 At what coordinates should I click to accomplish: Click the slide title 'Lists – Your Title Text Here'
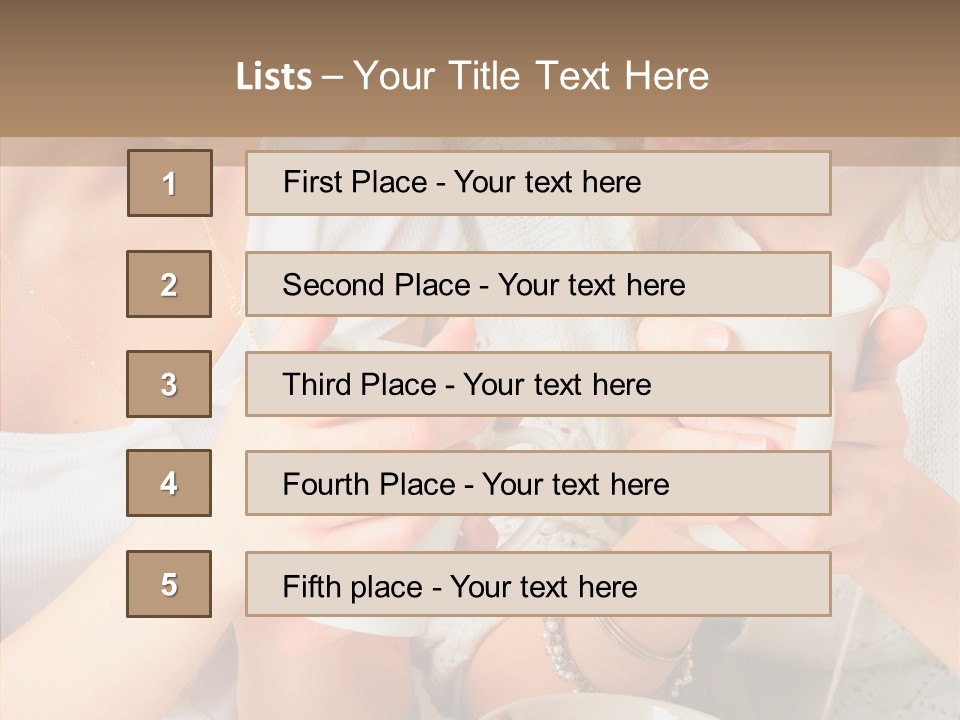472,76
